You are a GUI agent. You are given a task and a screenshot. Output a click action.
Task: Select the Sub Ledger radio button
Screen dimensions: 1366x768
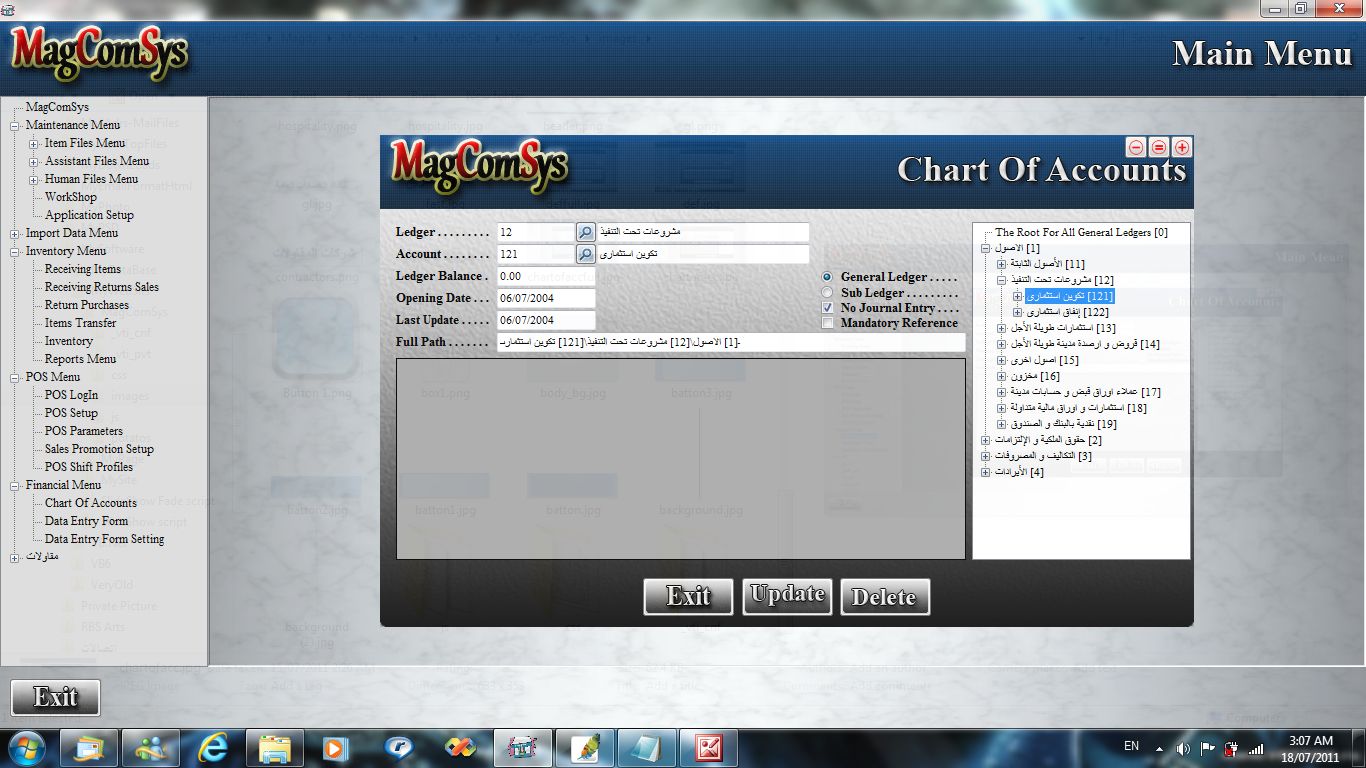827,293
